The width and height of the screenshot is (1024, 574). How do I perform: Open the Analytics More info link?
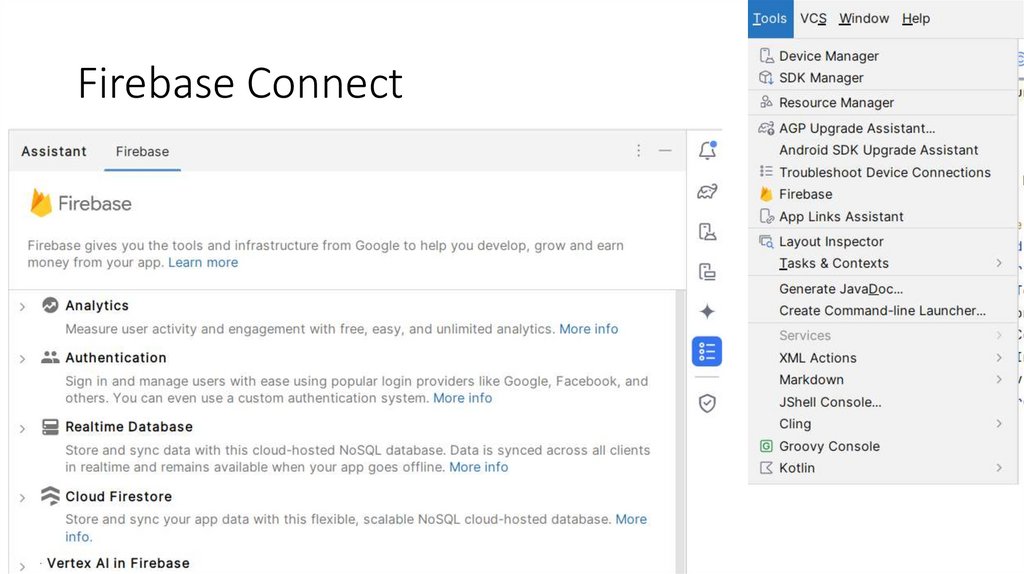[x=588, y=329]
